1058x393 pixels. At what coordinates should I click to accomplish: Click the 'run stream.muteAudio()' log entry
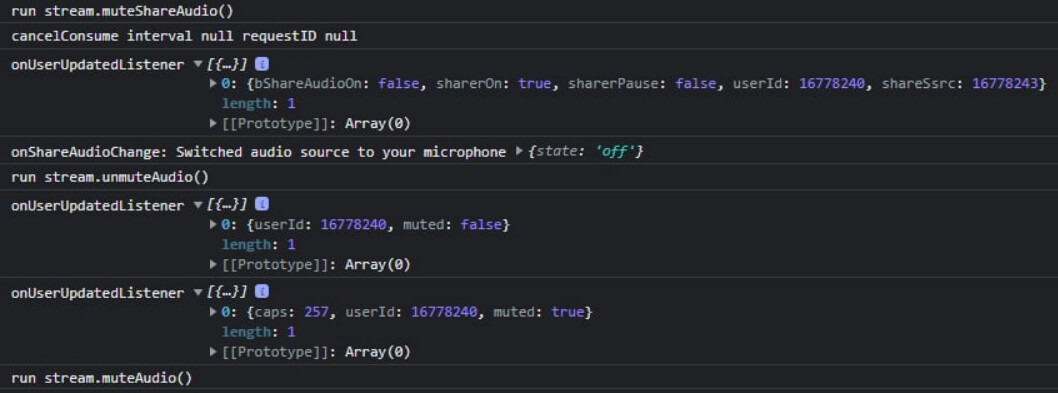point(102,378)
